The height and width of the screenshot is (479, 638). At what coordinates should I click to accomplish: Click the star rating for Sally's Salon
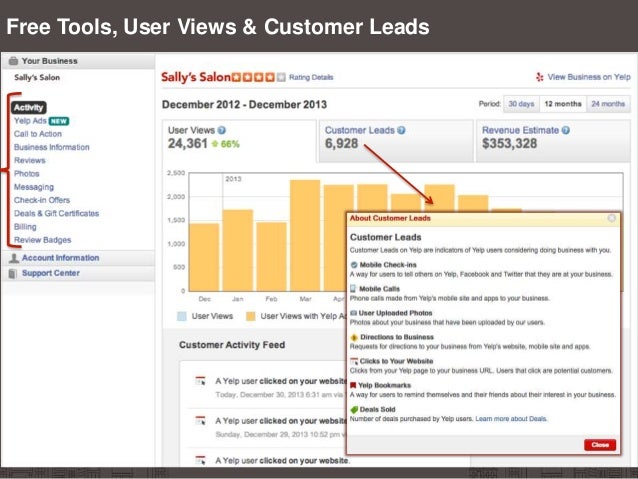pyautogui.click(x=258, y=77)
